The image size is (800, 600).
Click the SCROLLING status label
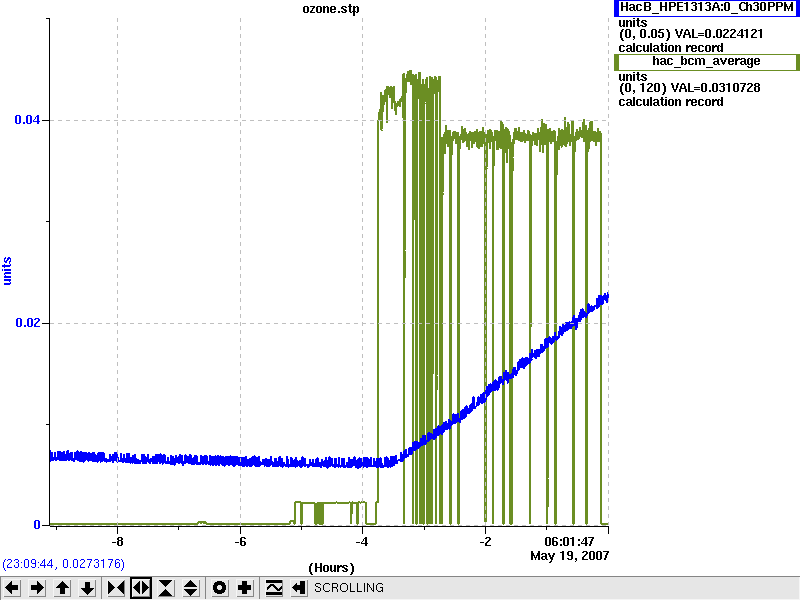tap(349, 588)
